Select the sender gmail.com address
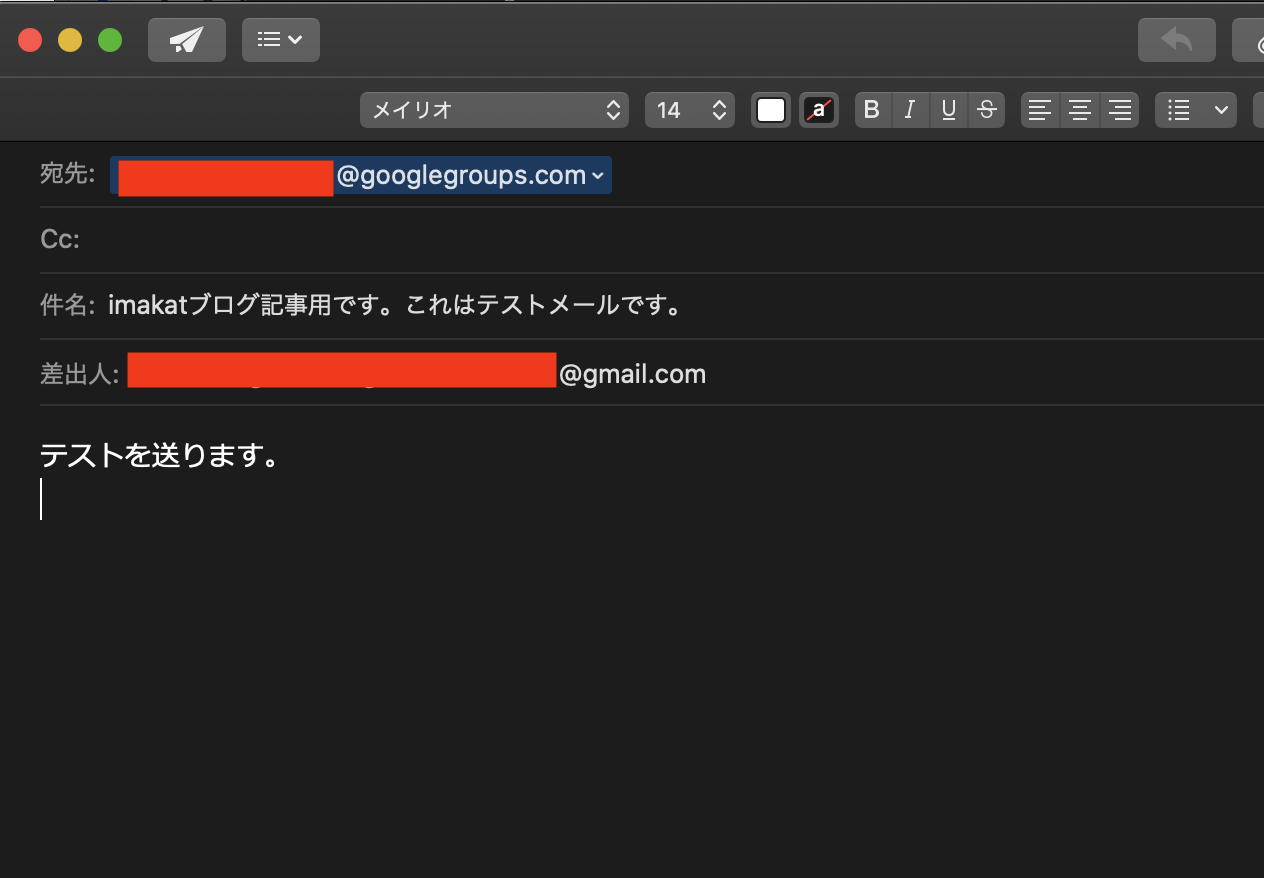Image resolution: width=1264 pixels, height=878 pixels. coord(630,374)
